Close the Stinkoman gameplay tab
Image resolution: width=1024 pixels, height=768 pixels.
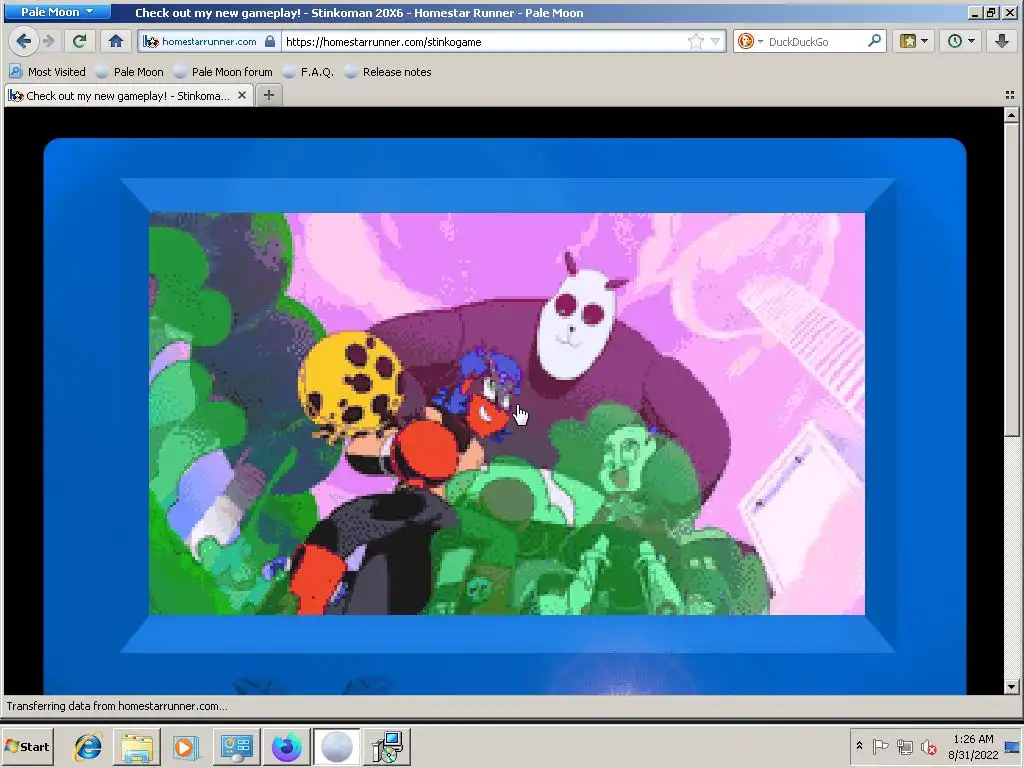coord(242,95)
